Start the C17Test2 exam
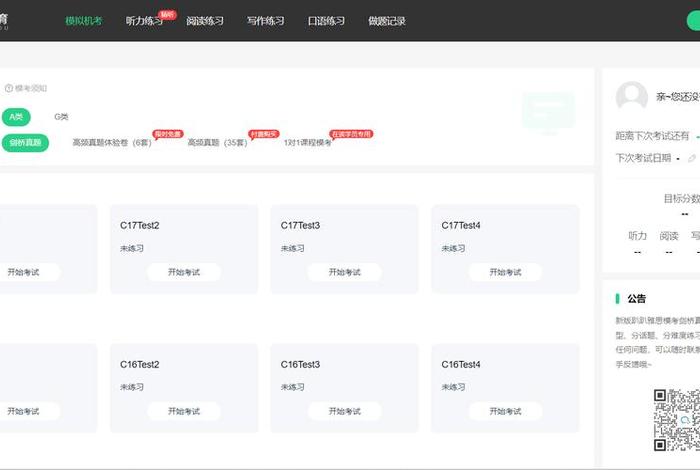700x470 pixels. tap(184, 272)
